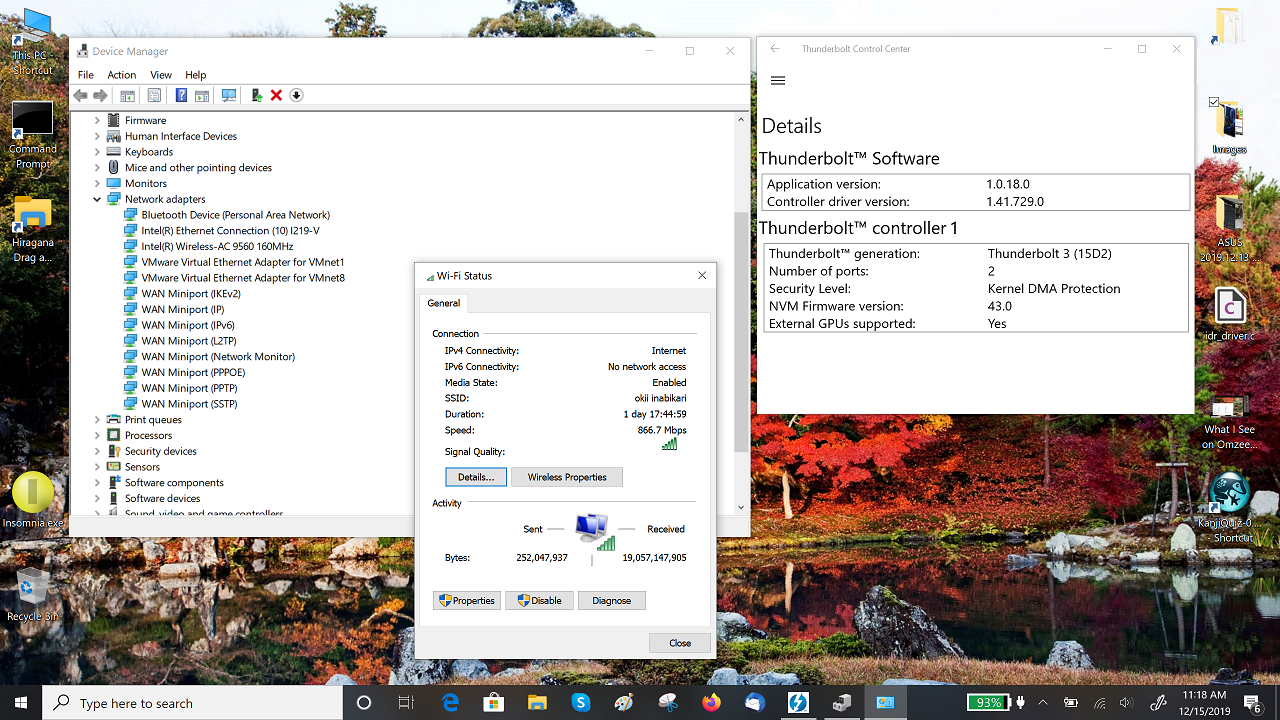Image resolution: width=1280 pixels, height=720 pixels.
Task: Click Scan for hardware changes monitor icon
Action: coord(229,95)
